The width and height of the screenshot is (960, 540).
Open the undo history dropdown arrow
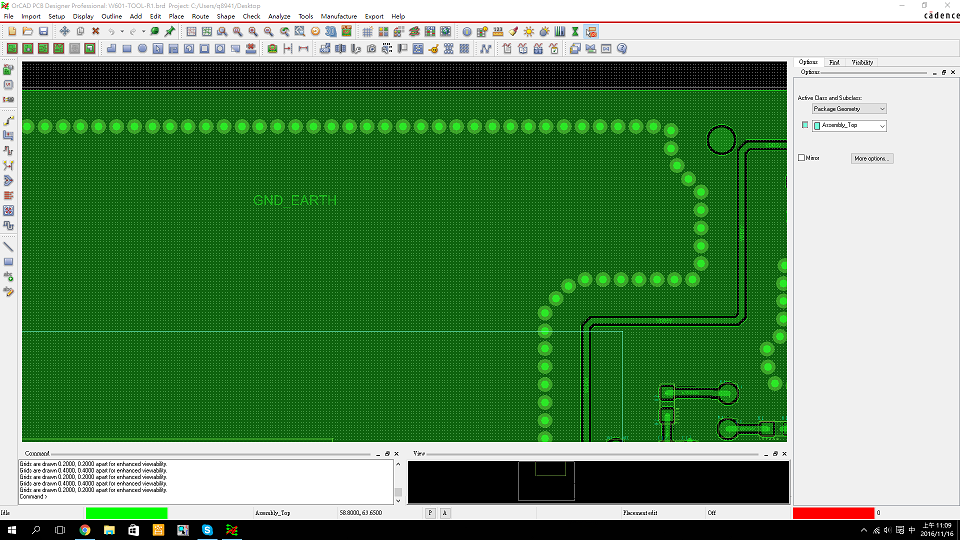pyautogui.click(x=123, y=32)
